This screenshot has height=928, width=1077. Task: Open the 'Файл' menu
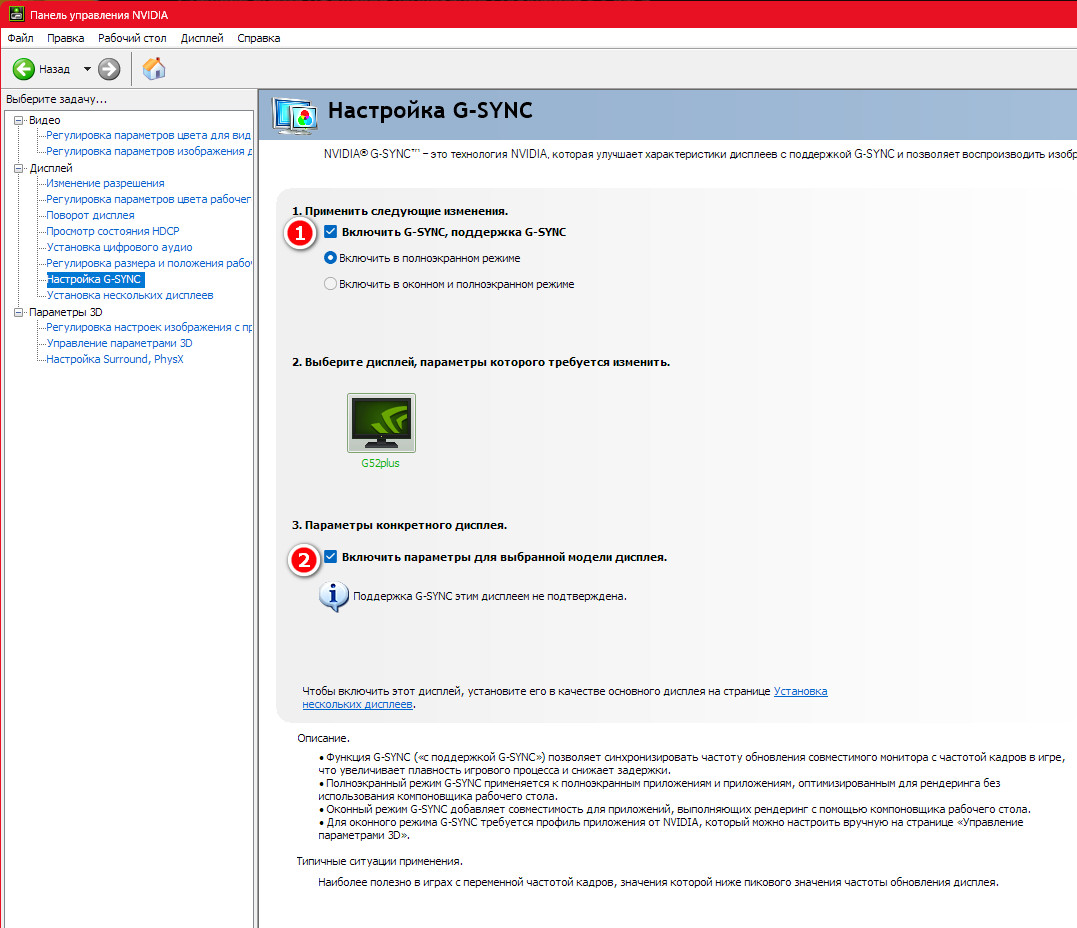click(20, 38)
